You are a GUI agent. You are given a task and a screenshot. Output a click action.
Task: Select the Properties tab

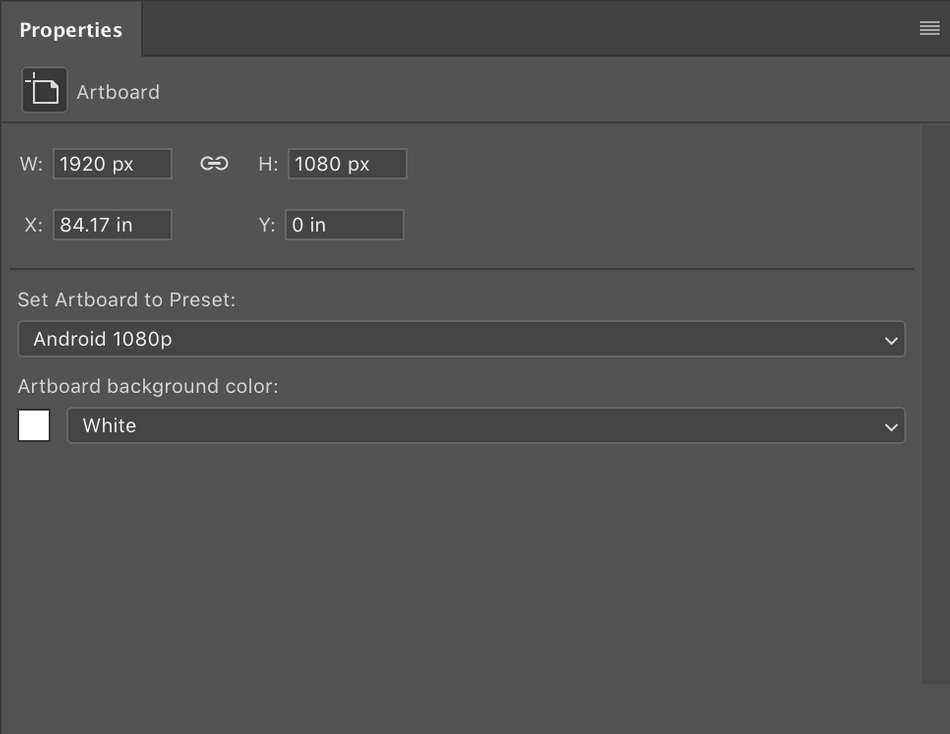[x=71, y=30]
